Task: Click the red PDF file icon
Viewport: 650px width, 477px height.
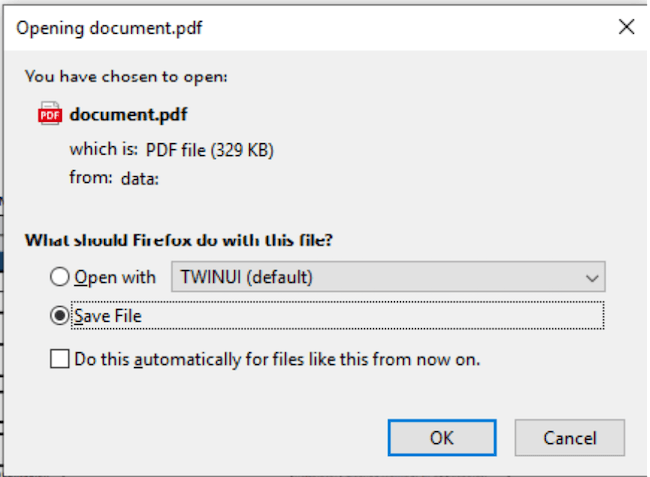Action: [50, 114]
